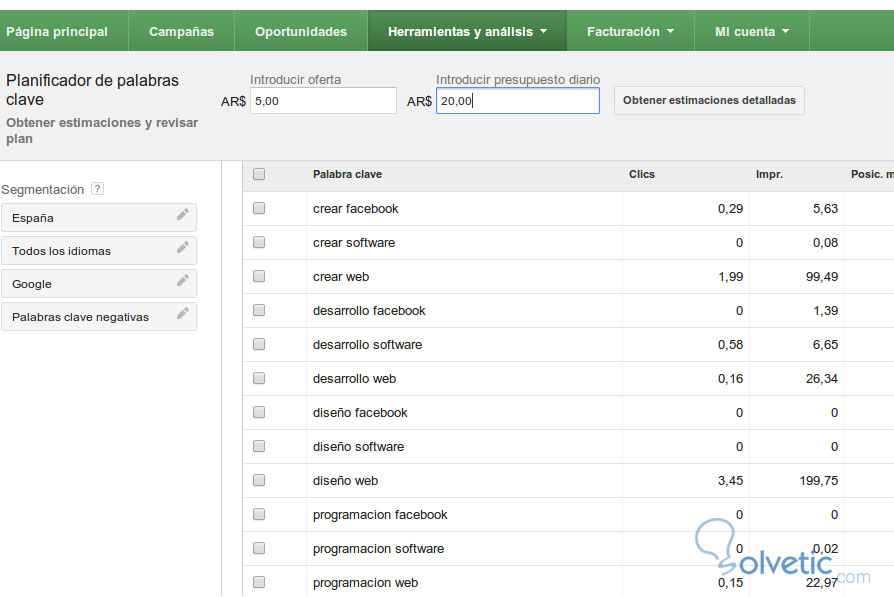Open Todos los idiomas language setting

(99, 251)
